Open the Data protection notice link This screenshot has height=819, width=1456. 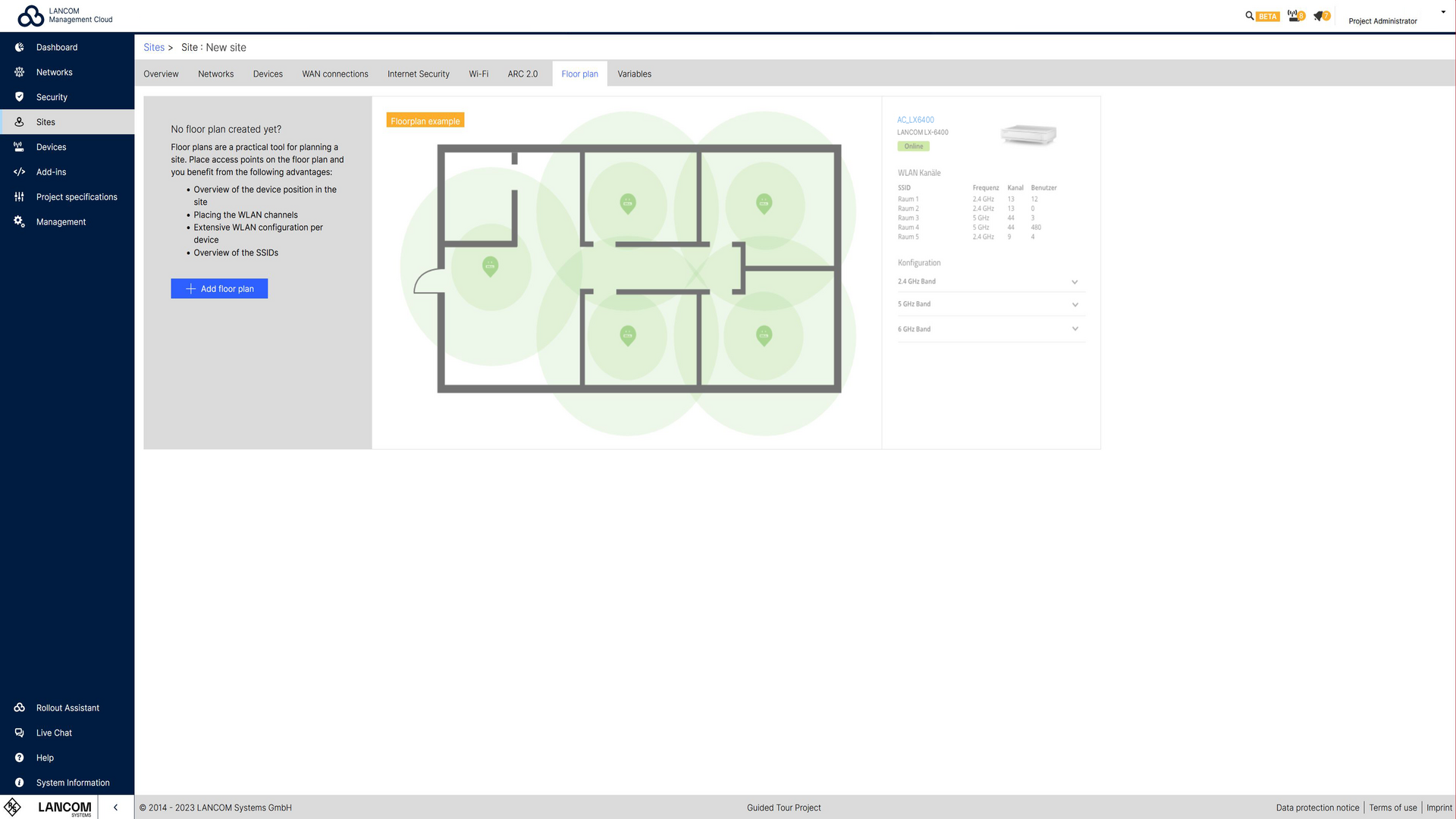click(x=1317, y=808)
